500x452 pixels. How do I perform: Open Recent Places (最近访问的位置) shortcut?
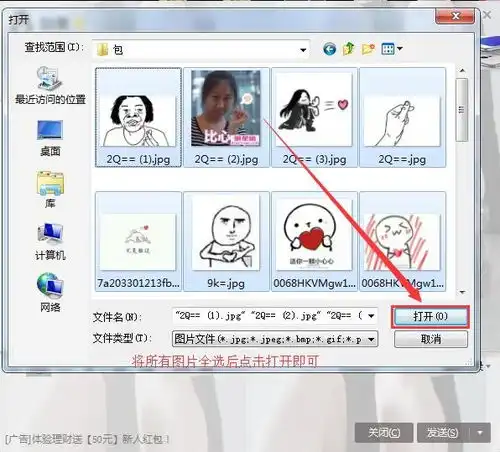pyautogui.click(x=50, y=85)
